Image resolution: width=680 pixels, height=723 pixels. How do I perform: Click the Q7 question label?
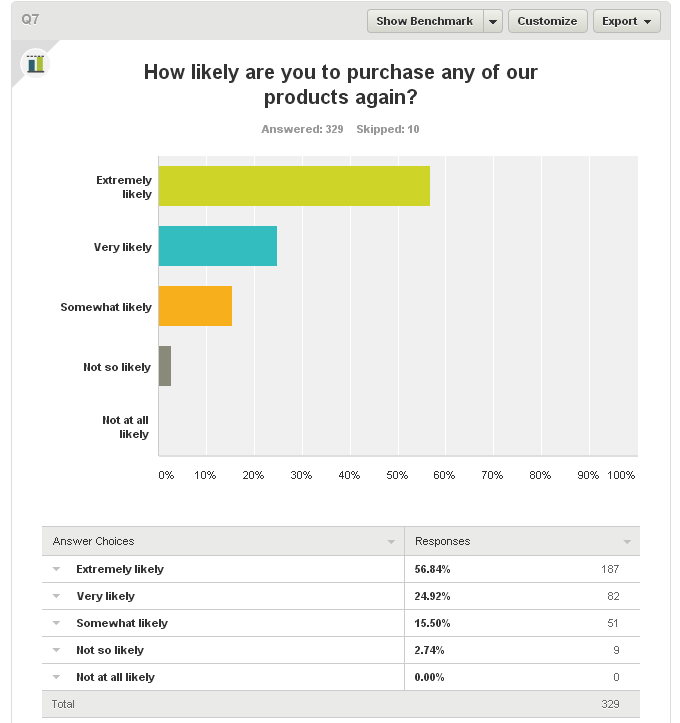[x=30, y=19]
